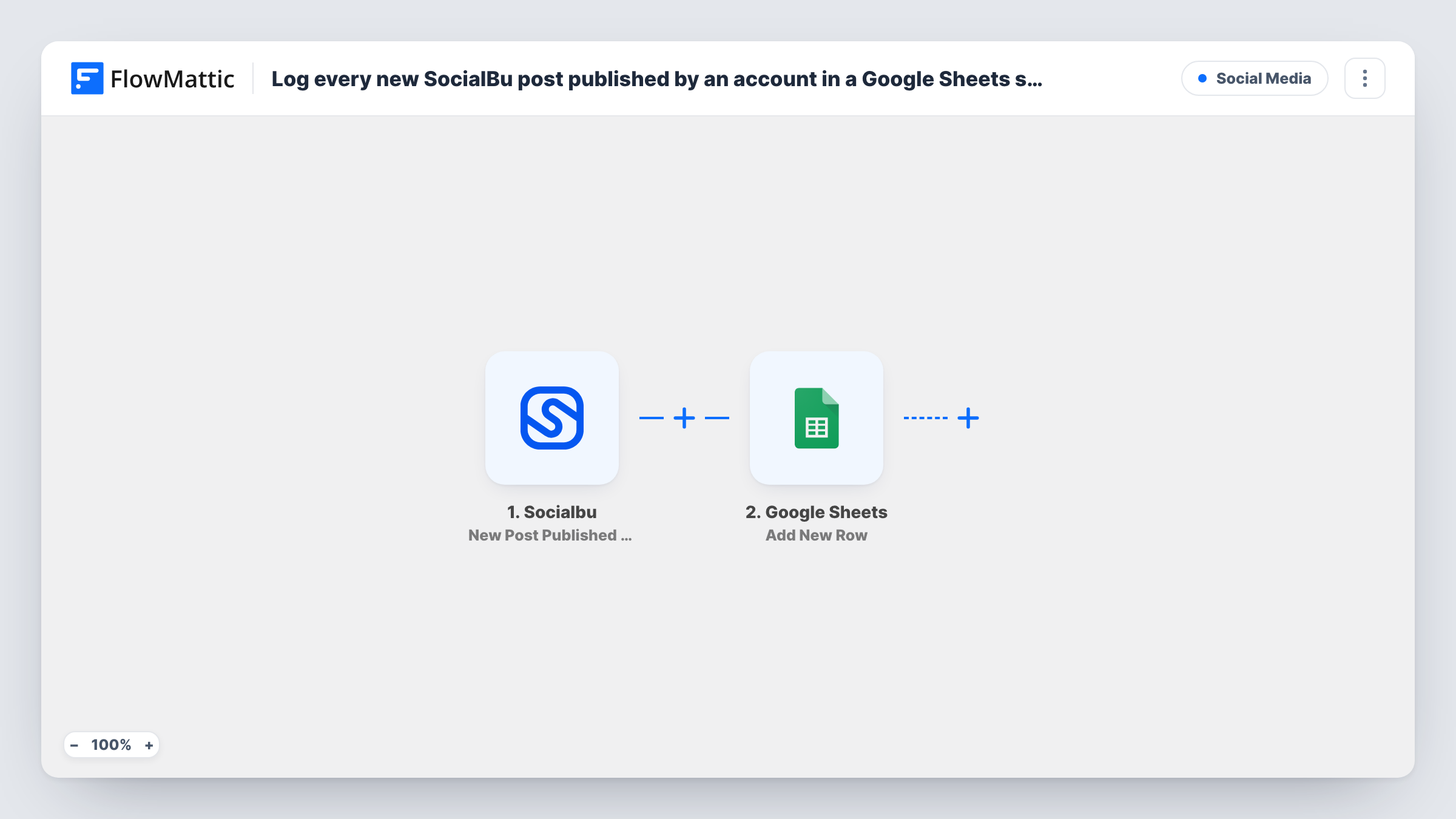Zoom out with the minus button

[x=74, y=745]
